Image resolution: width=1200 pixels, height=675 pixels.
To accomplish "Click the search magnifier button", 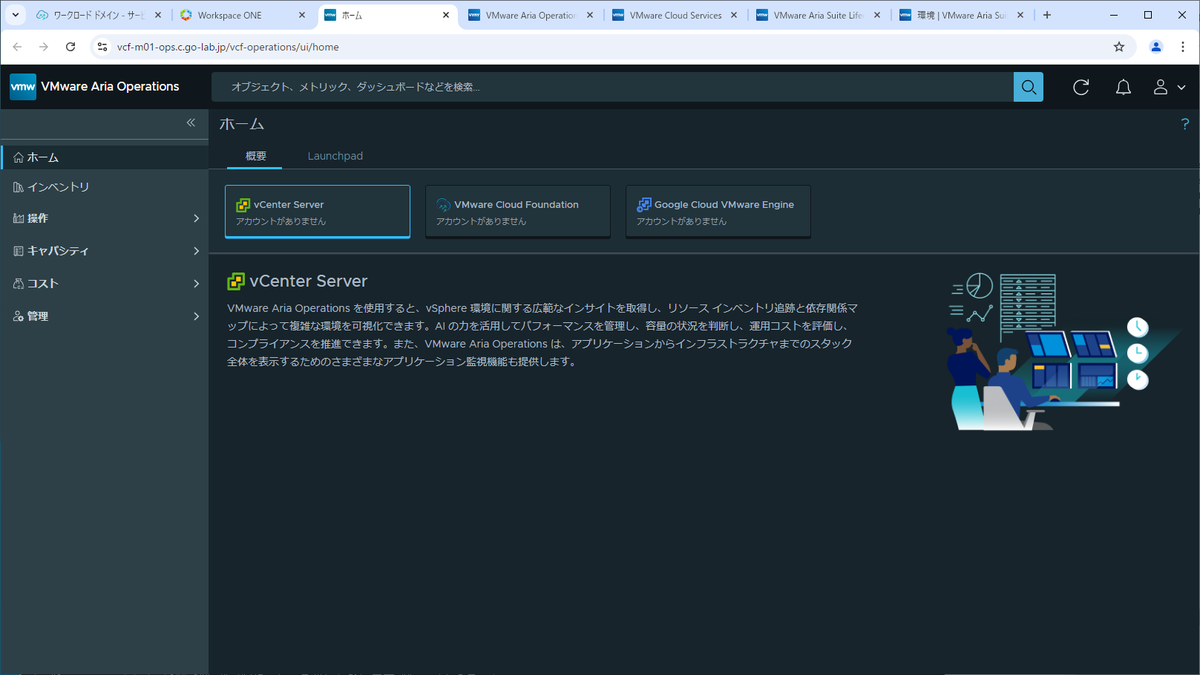I will click(x=1028, y=87).
